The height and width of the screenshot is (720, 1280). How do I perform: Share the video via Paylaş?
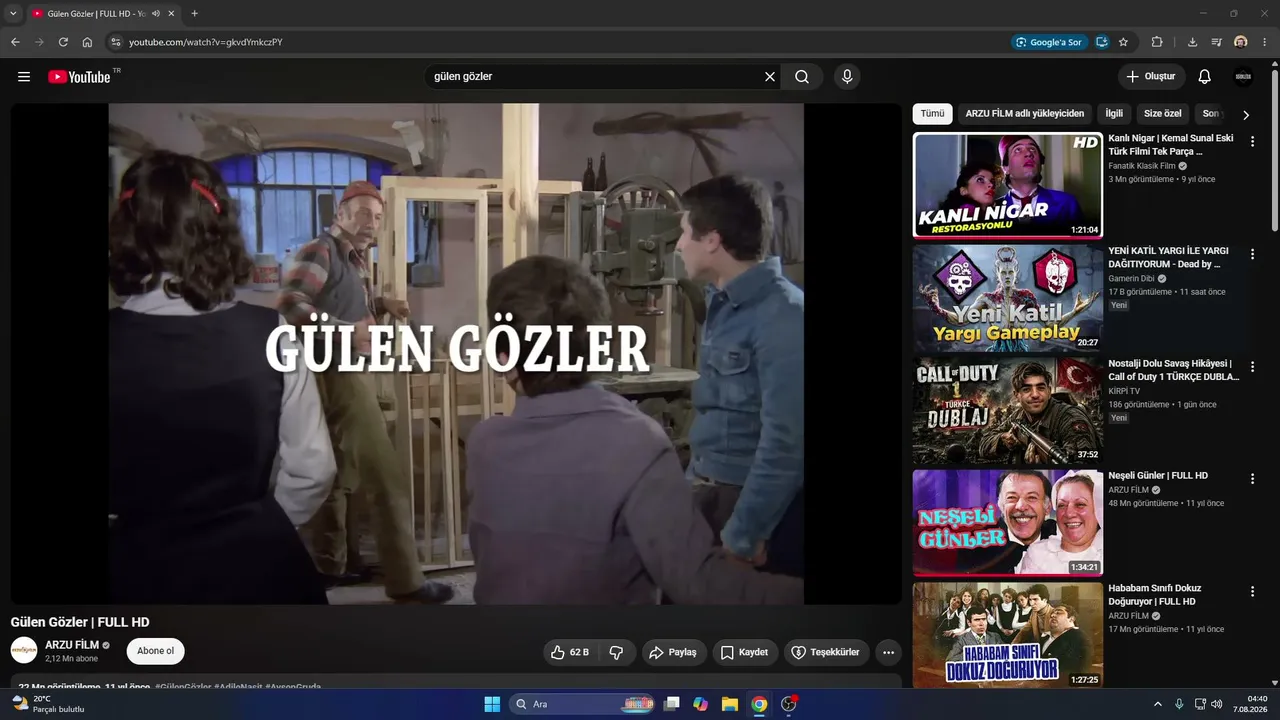674,652
